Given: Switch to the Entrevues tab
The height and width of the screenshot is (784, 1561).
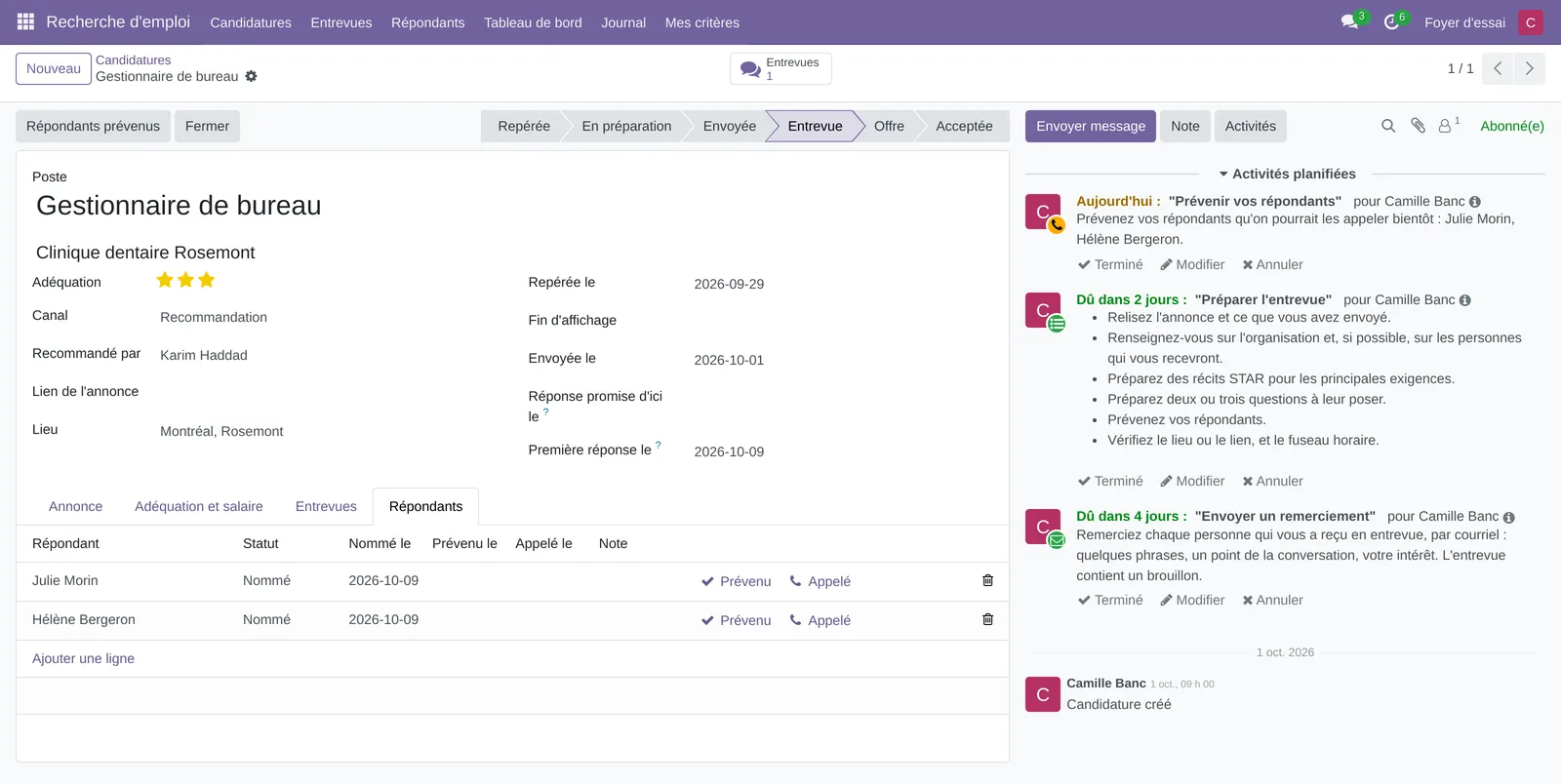Looking at the screenshot, I should point(326,506).
